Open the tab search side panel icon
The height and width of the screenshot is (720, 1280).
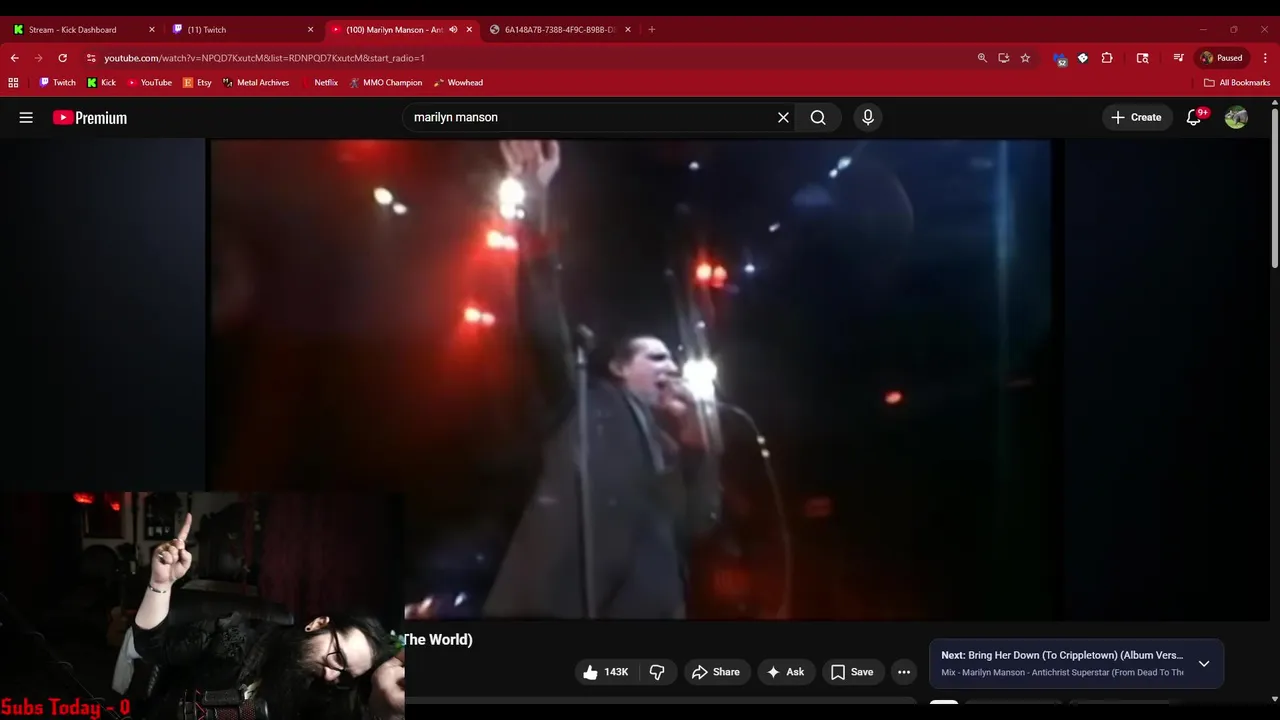click(1142, 58)
